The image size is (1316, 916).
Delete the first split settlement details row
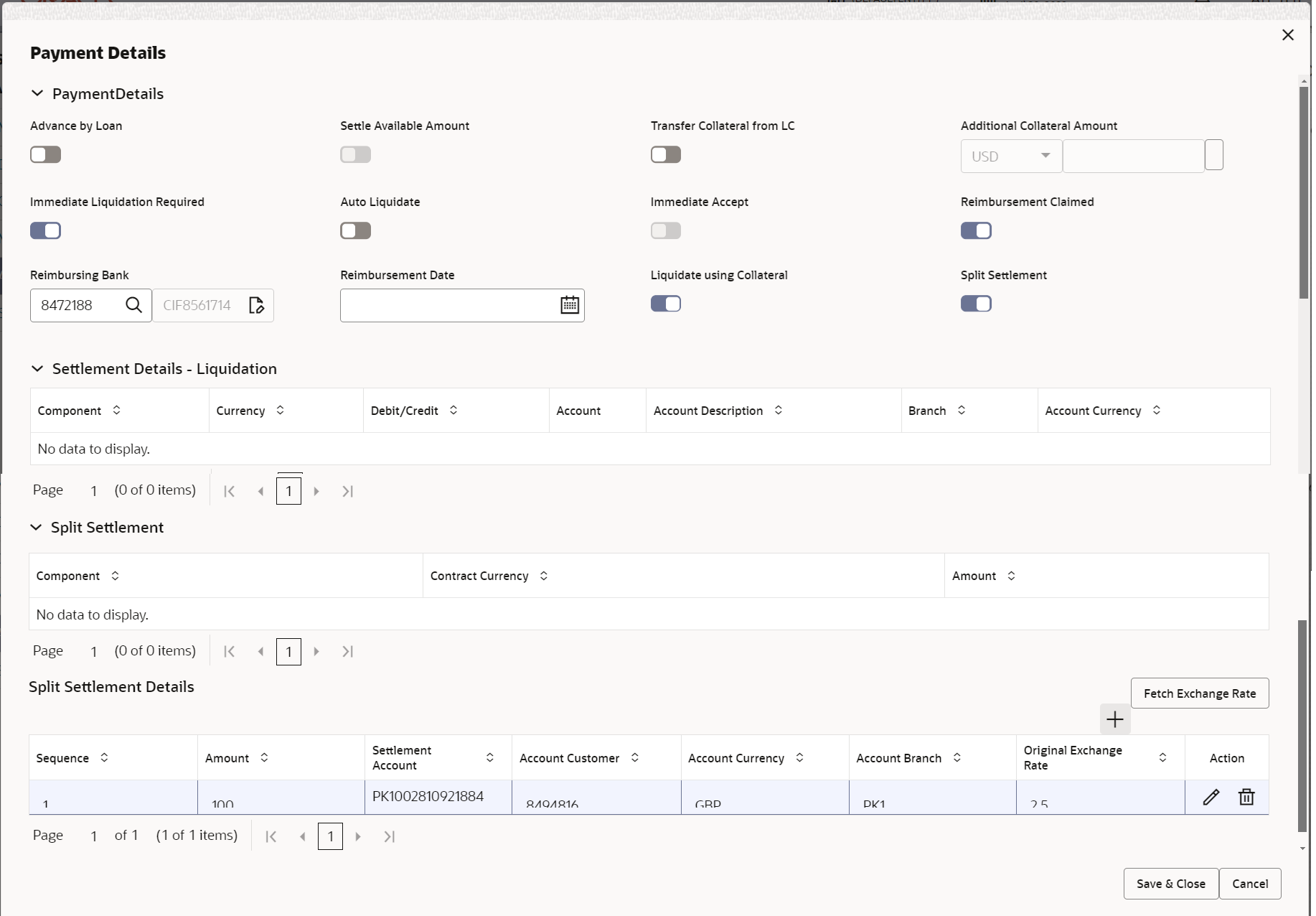(1246, 797)
